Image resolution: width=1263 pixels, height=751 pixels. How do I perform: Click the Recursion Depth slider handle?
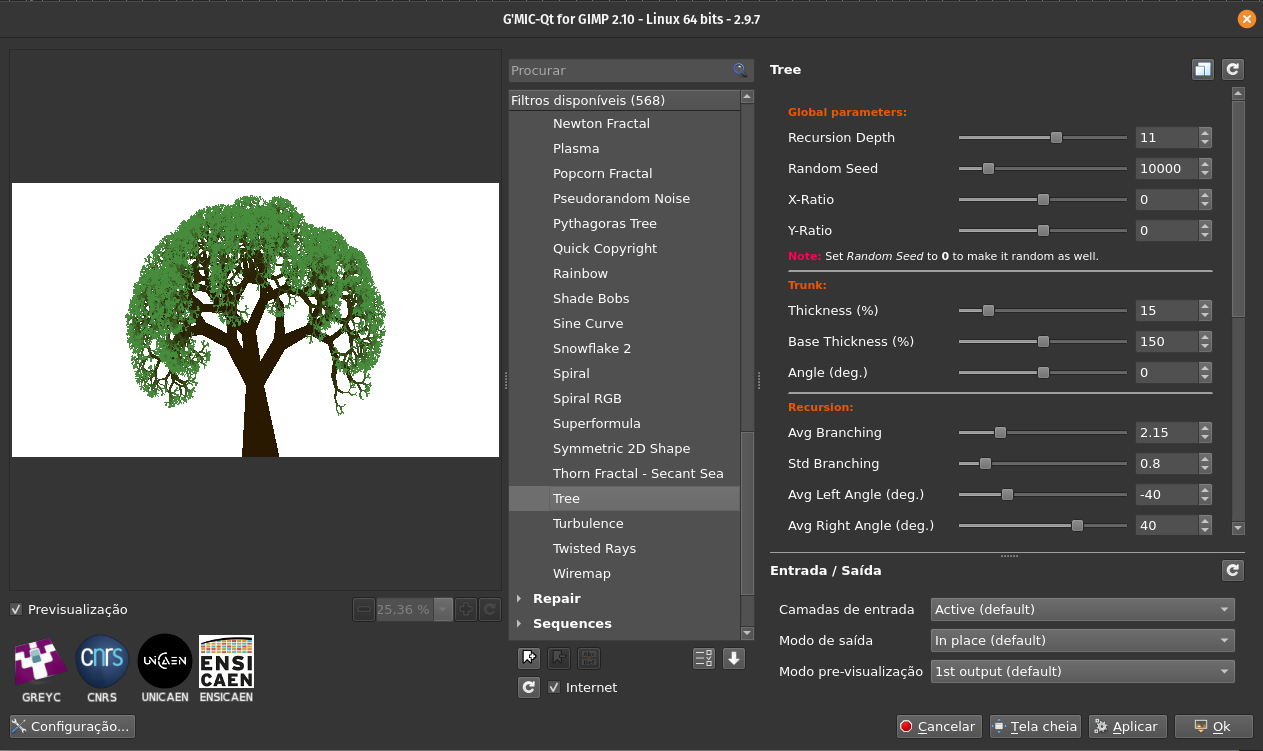click(1056, 137)
